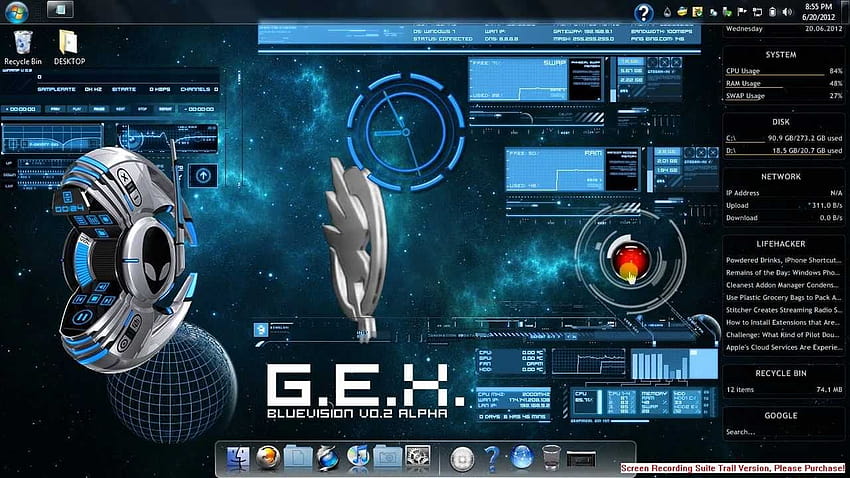Click the next-track button on the alien player
The width and height of the screenshot is (850, 478).
pos(107,300)
